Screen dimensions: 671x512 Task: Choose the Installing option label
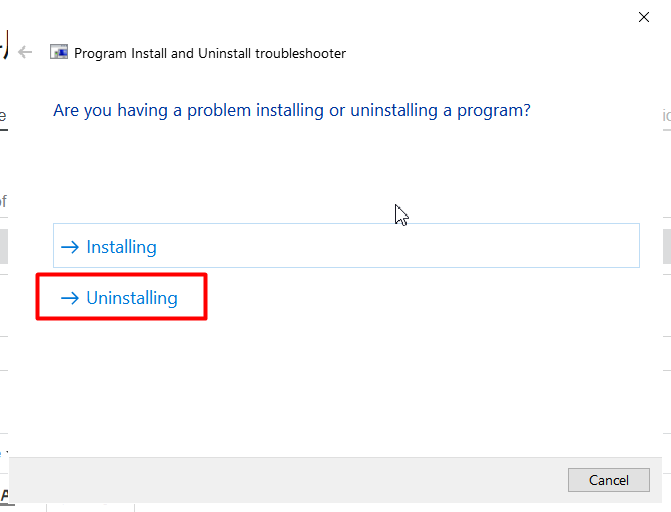coord(121,247)
